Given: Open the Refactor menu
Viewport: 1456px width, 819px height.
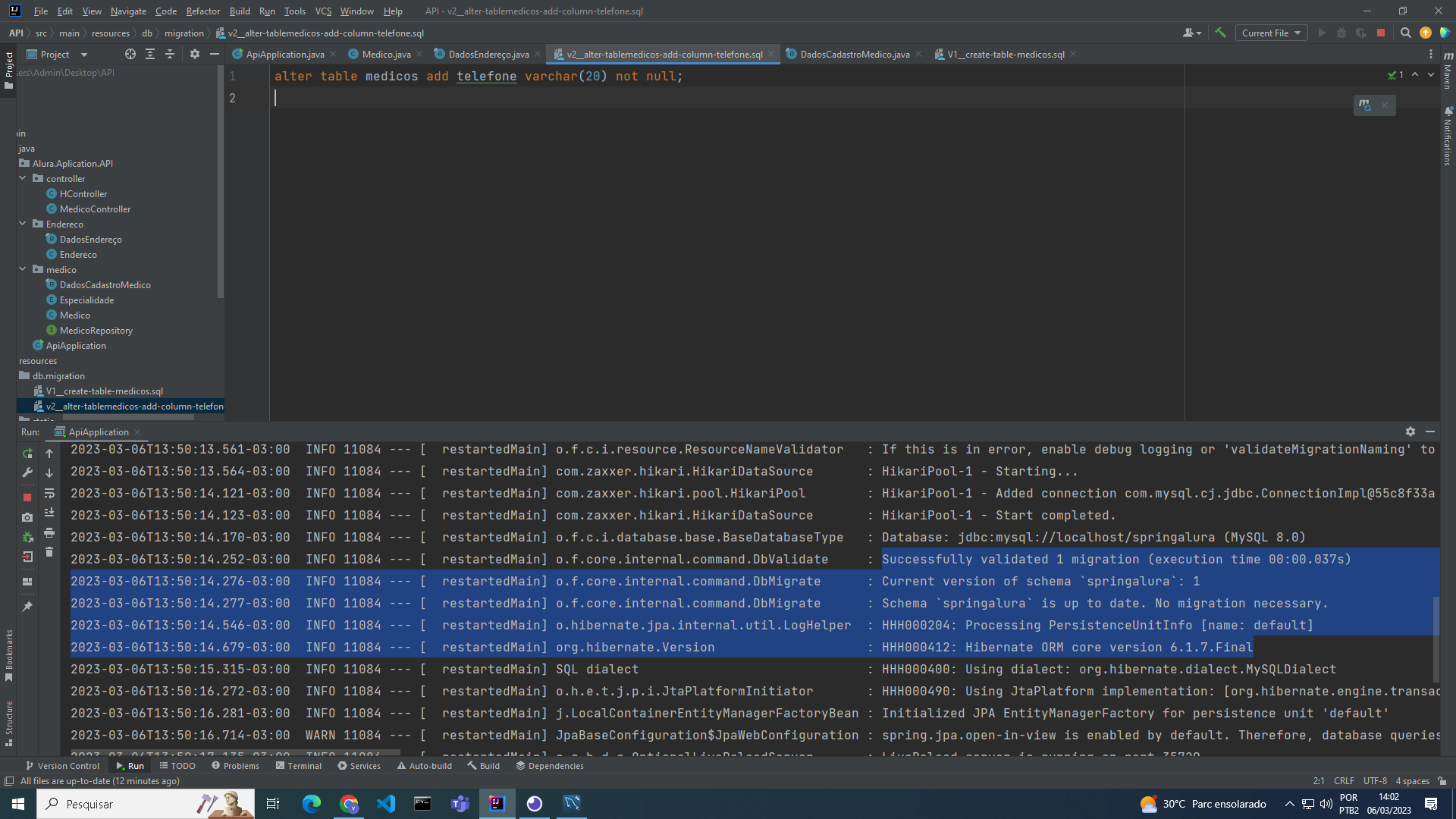Looking at the screenshot, I should (203, 11).
